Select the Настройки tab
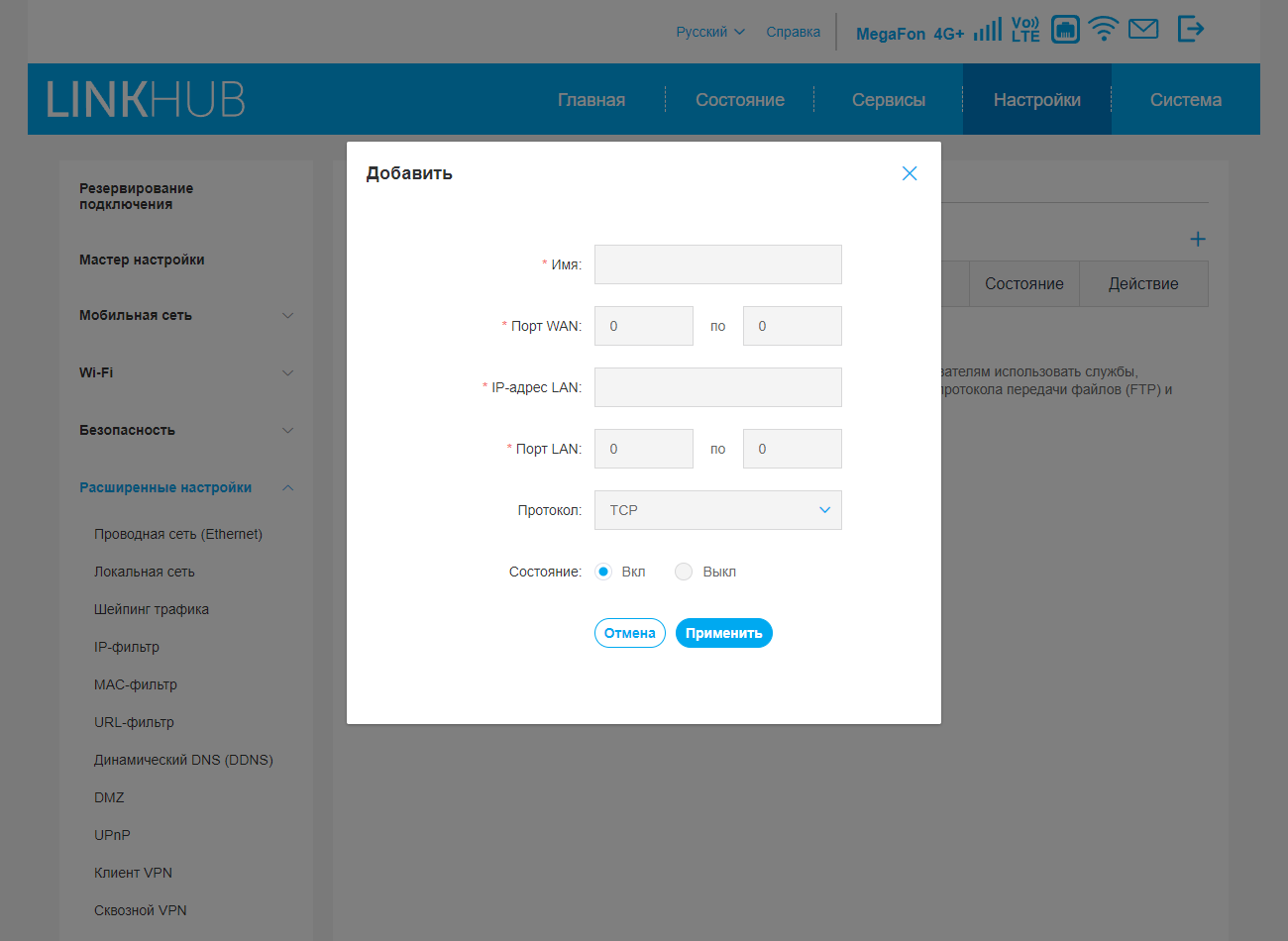The height and width of the screenshot is (941, 1288). (1037, 99)
